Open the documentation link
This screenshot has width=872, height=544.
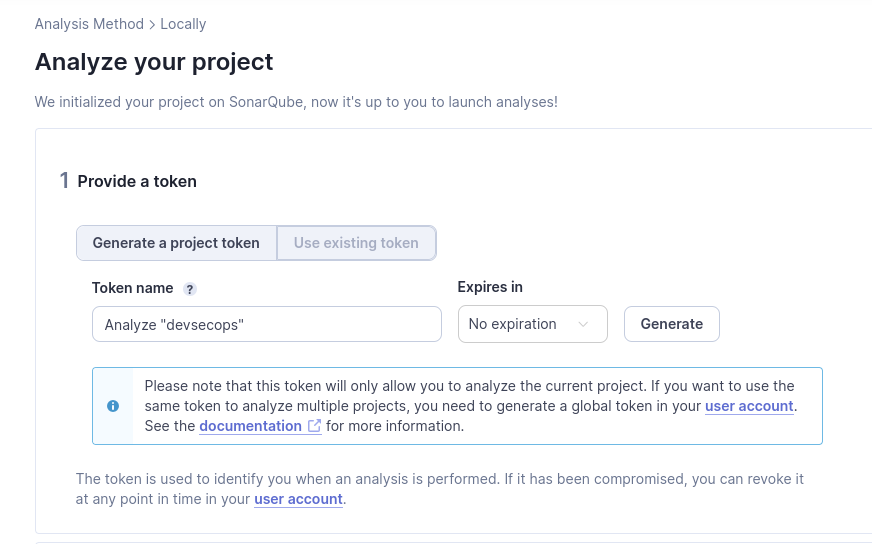(x=250, y=426)
